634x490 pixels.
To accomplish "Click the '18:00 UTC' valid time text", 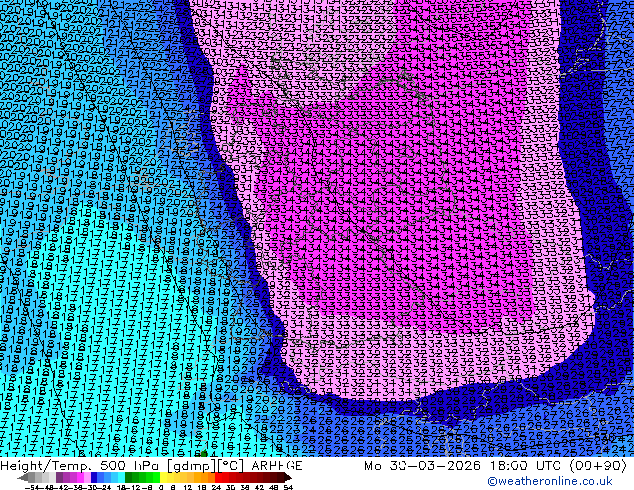I will click(527, 466).
